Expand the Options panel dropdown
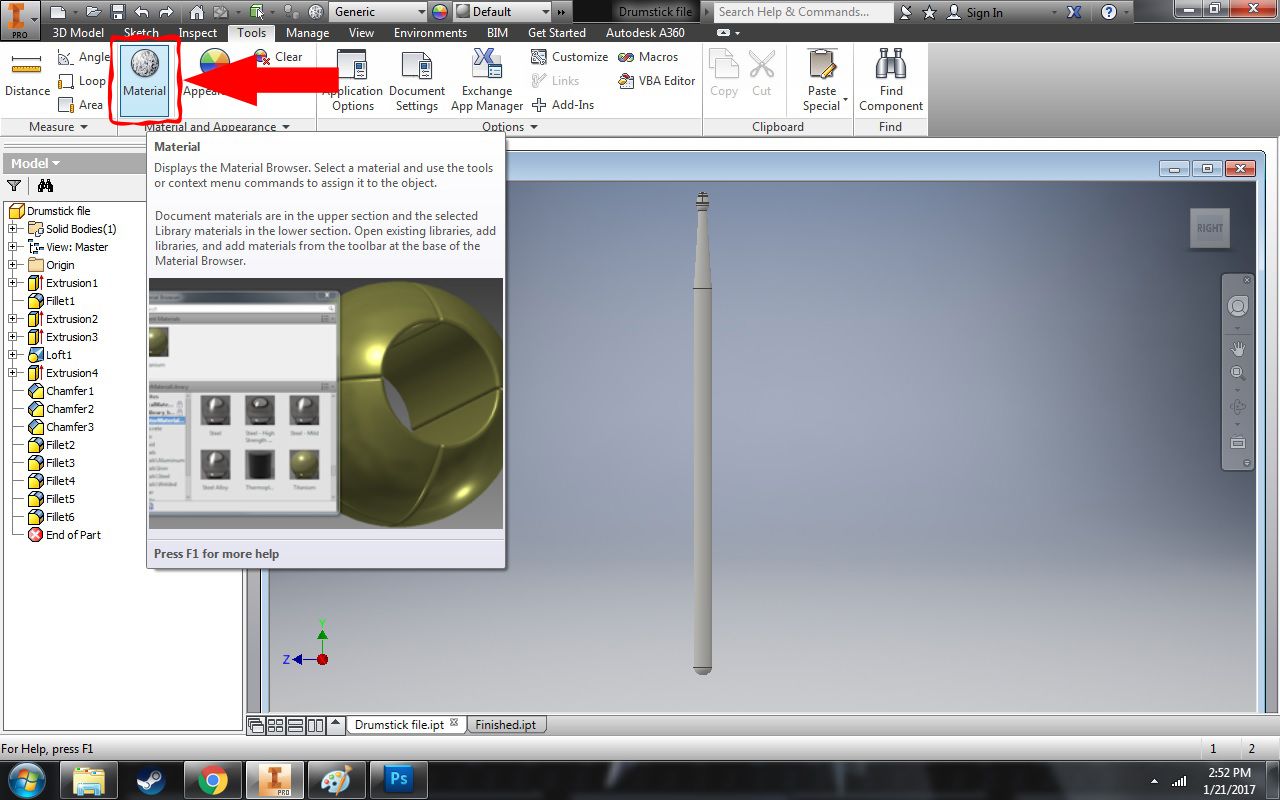The height and width of the screenshot is (800, 1280). [533, 126]
